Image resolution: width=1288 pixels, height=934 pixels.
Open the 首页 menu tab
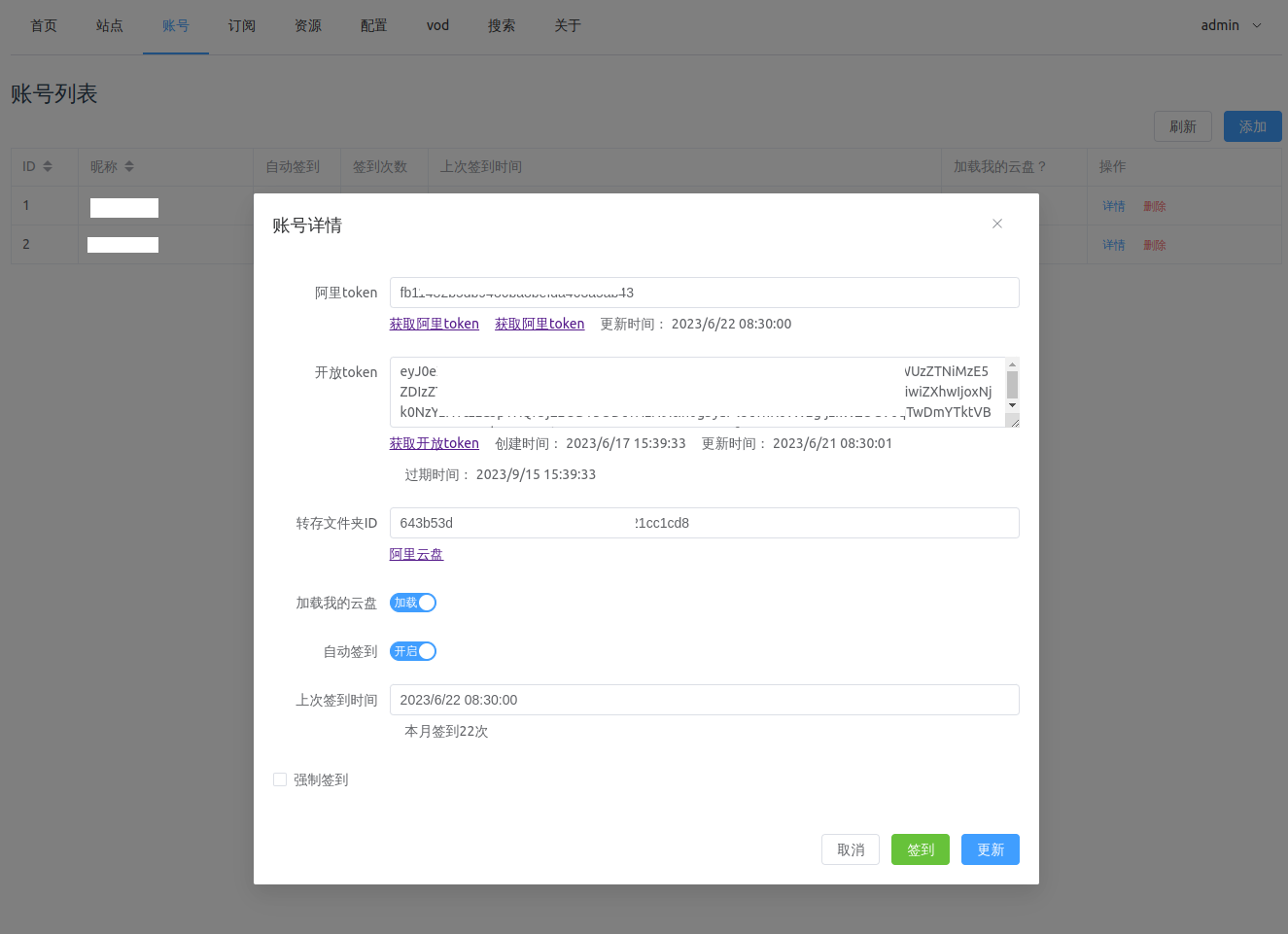(x=44, y=26)
